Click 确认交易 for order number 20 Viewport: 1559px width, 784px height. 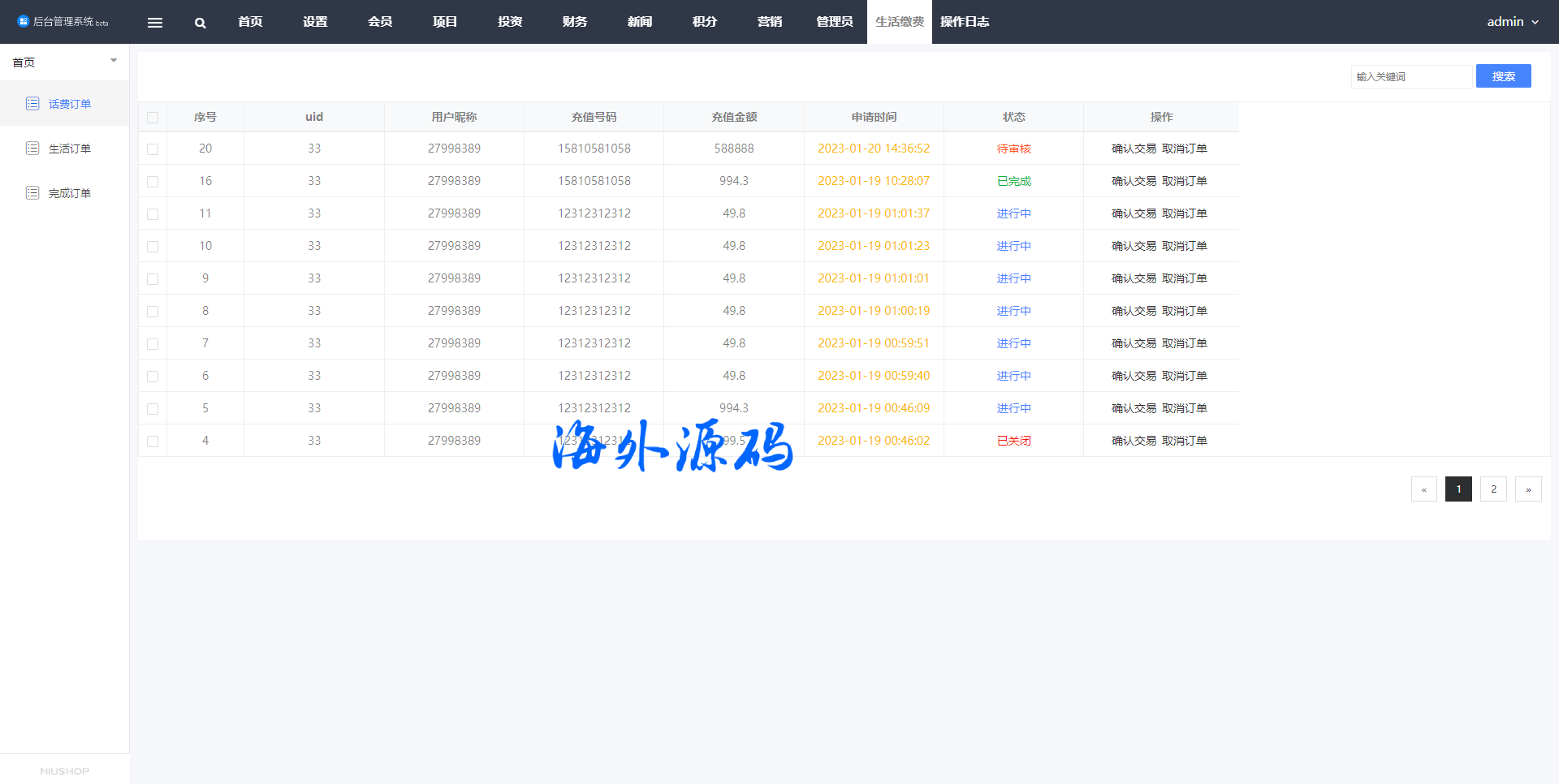click(1134, 149)
